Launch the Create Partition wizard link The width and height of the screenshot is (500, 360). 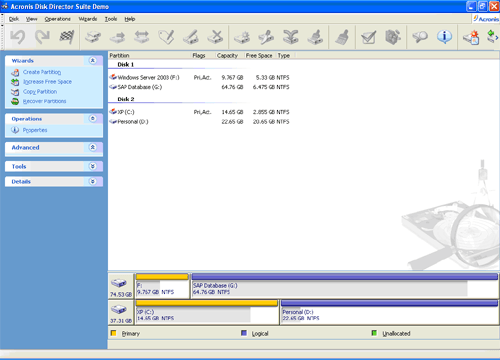[x=42, y=72]
